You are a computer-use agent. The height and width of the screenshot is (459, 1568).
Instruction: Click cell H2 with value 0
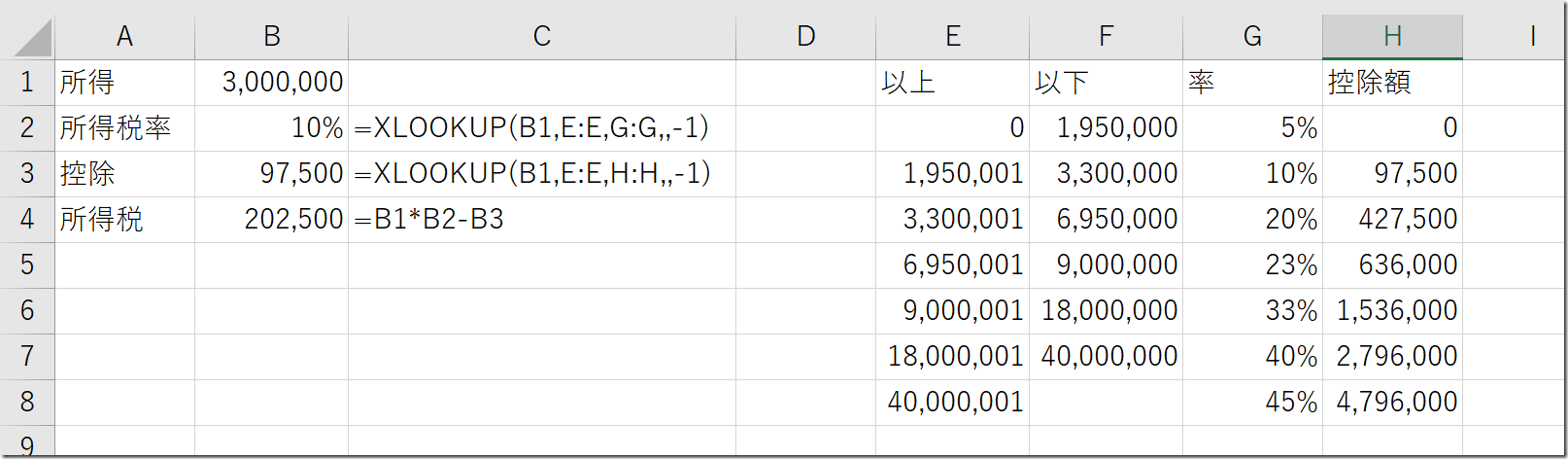point(1392,128)
